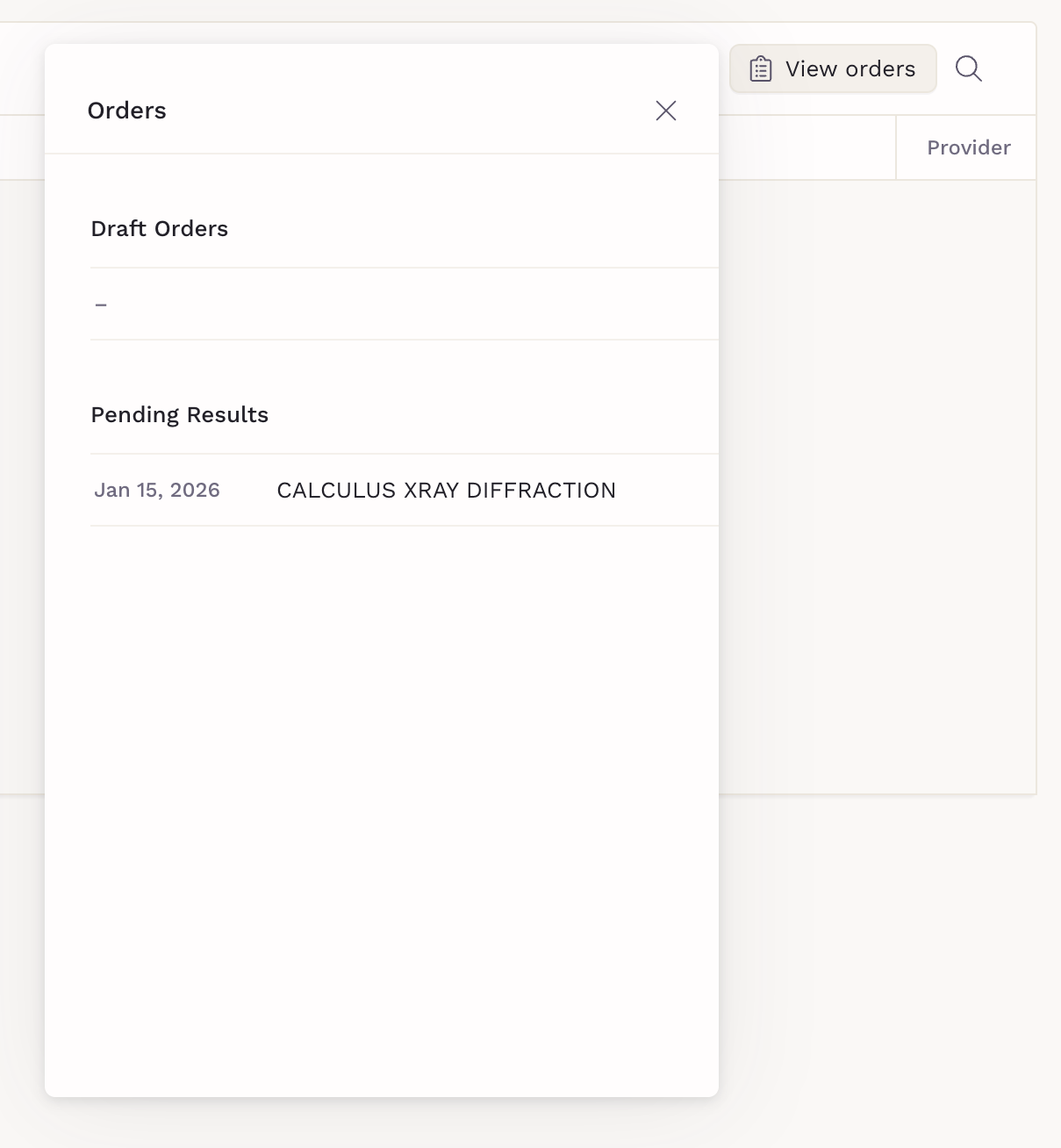Select the Provider column header
1061x1148 pixels.
[x=968, y=147]
